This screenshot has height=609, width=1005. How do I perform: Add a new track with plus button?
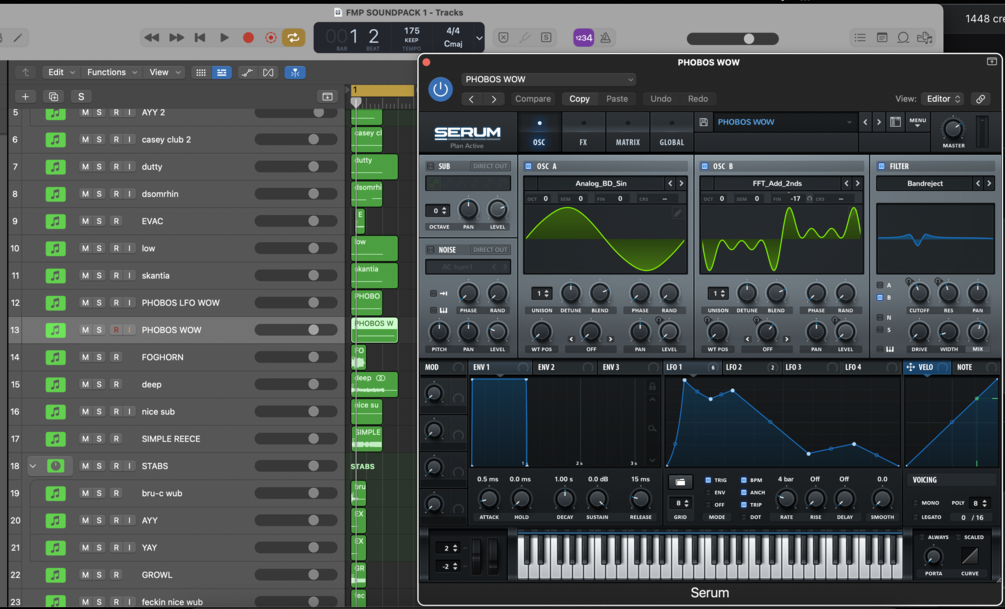tap(25, 97)
